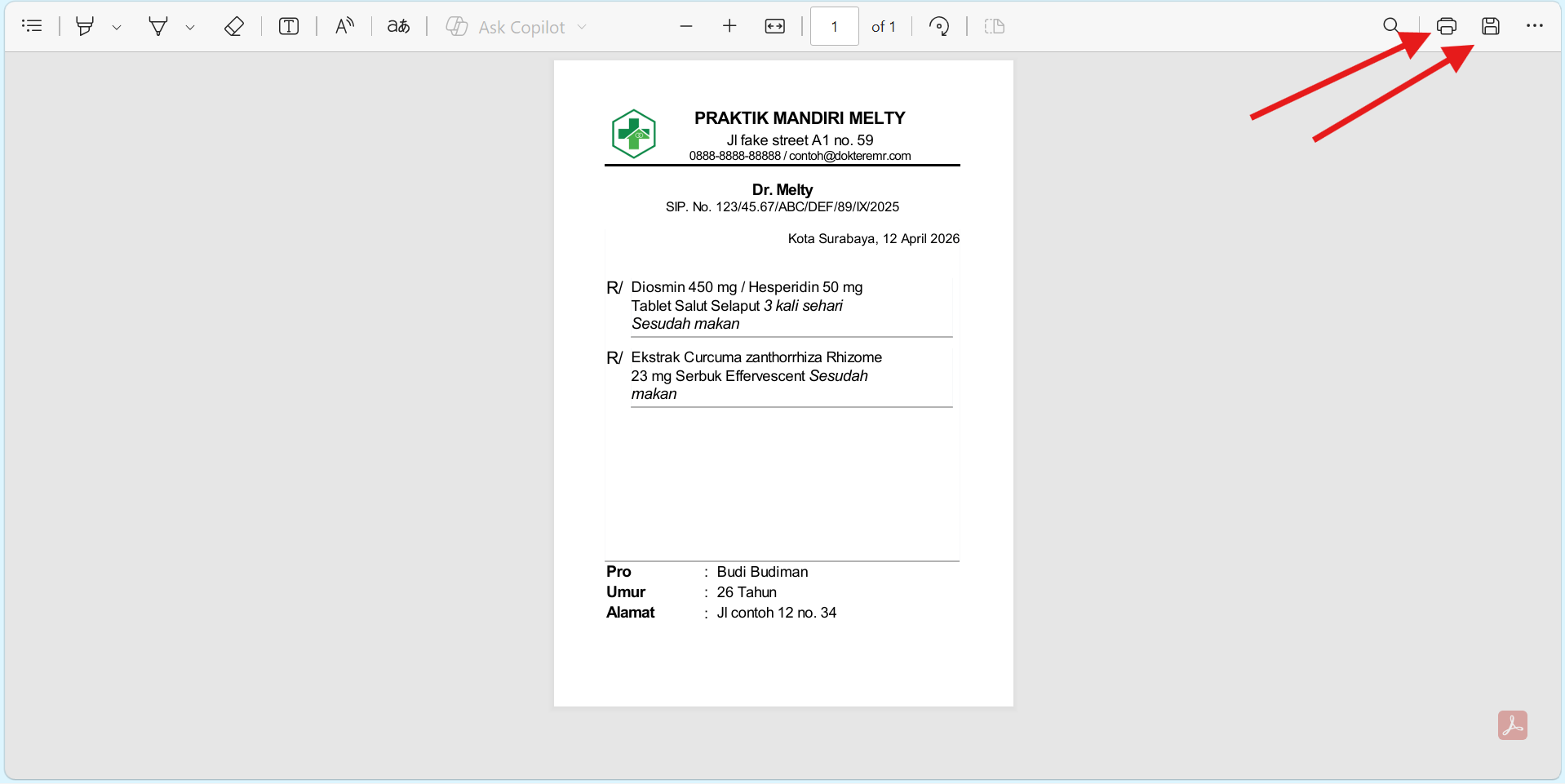Open the search find icon
The width and height of the screenshot is (1565, 784).
1391,26
